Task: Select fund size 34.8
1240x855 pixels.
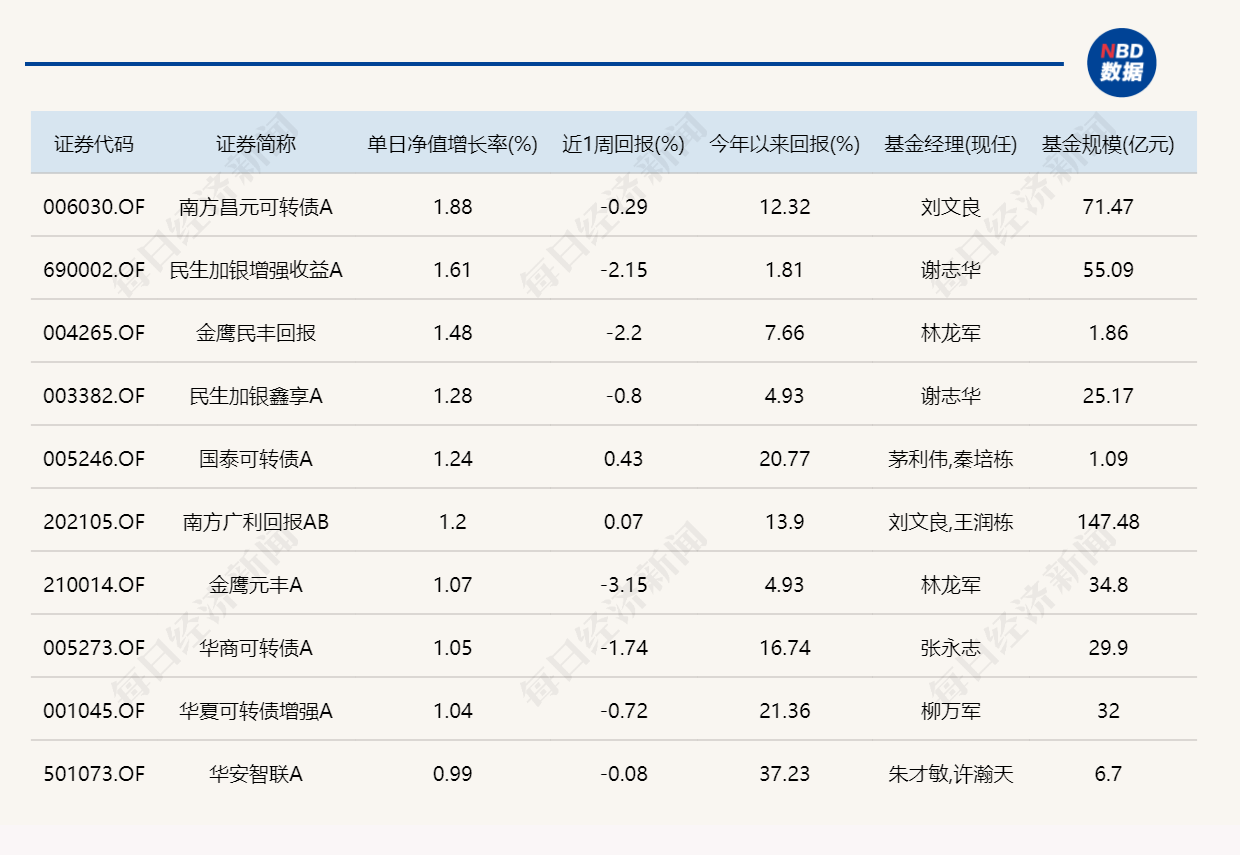Action: click(x=1108, y=585)
